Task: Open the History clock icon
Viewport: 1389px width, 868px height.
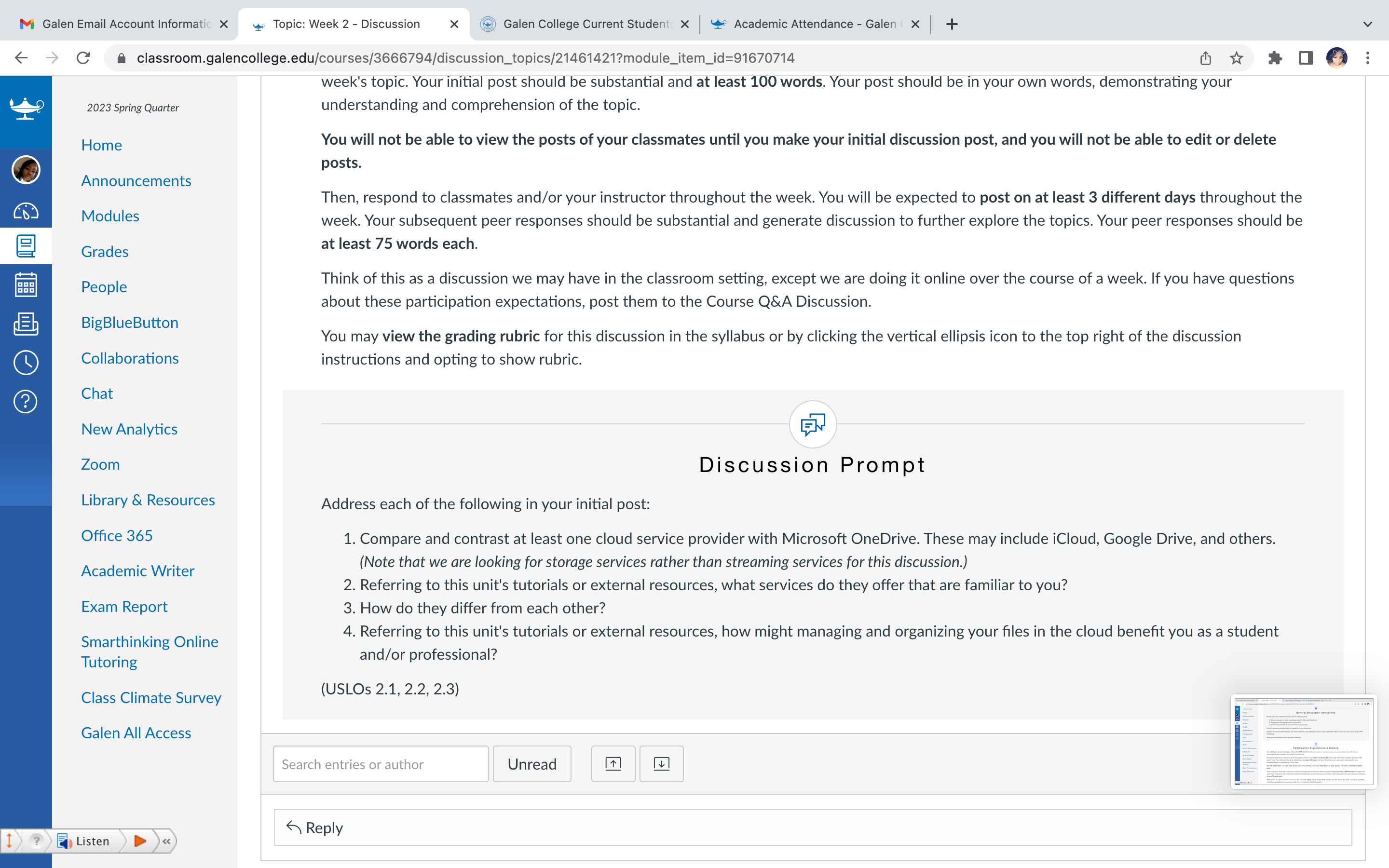Action: 26,363
